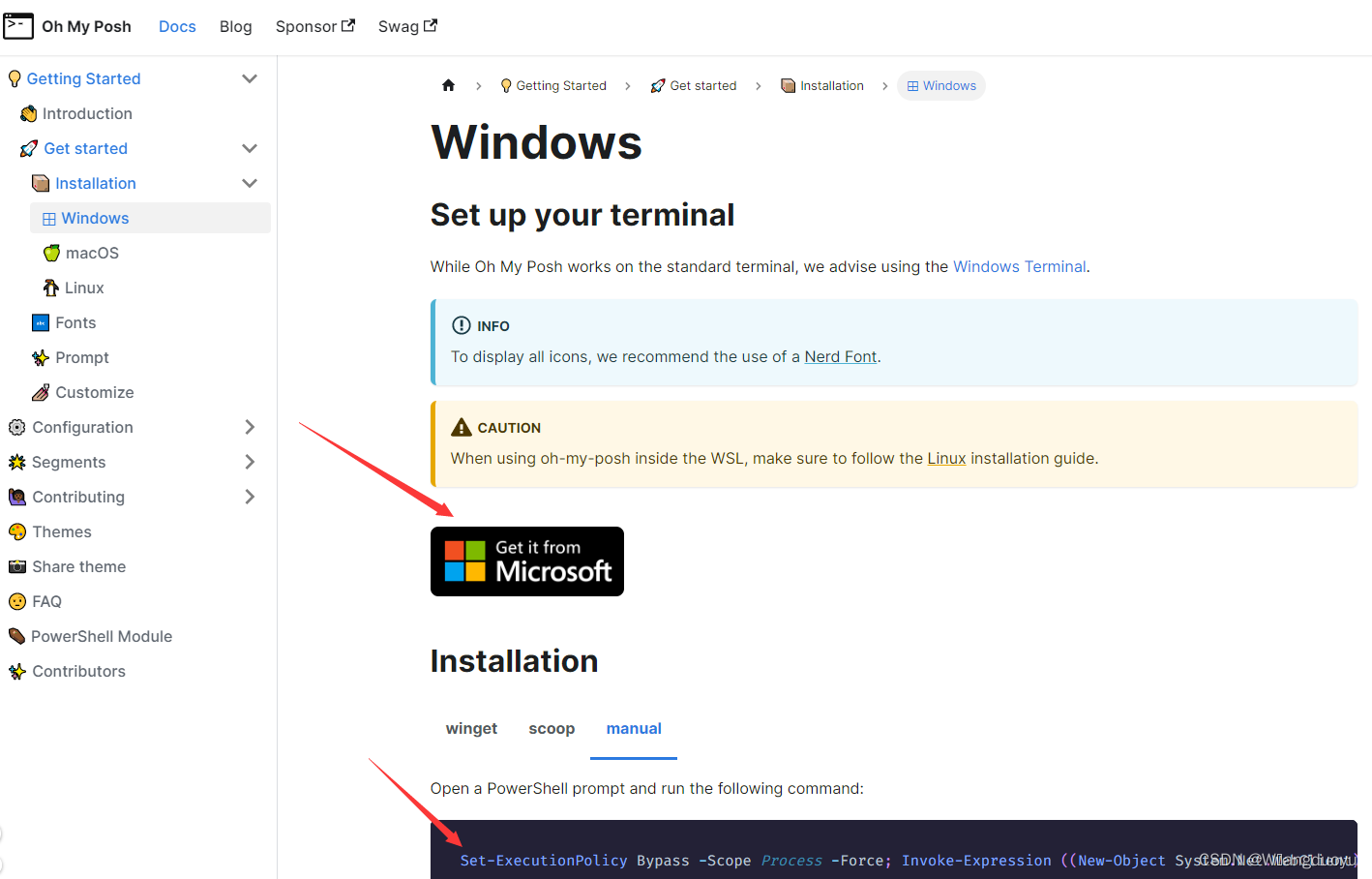
Task: Click the CAUTION warning triangle icon
Action: tap(462, 427)
